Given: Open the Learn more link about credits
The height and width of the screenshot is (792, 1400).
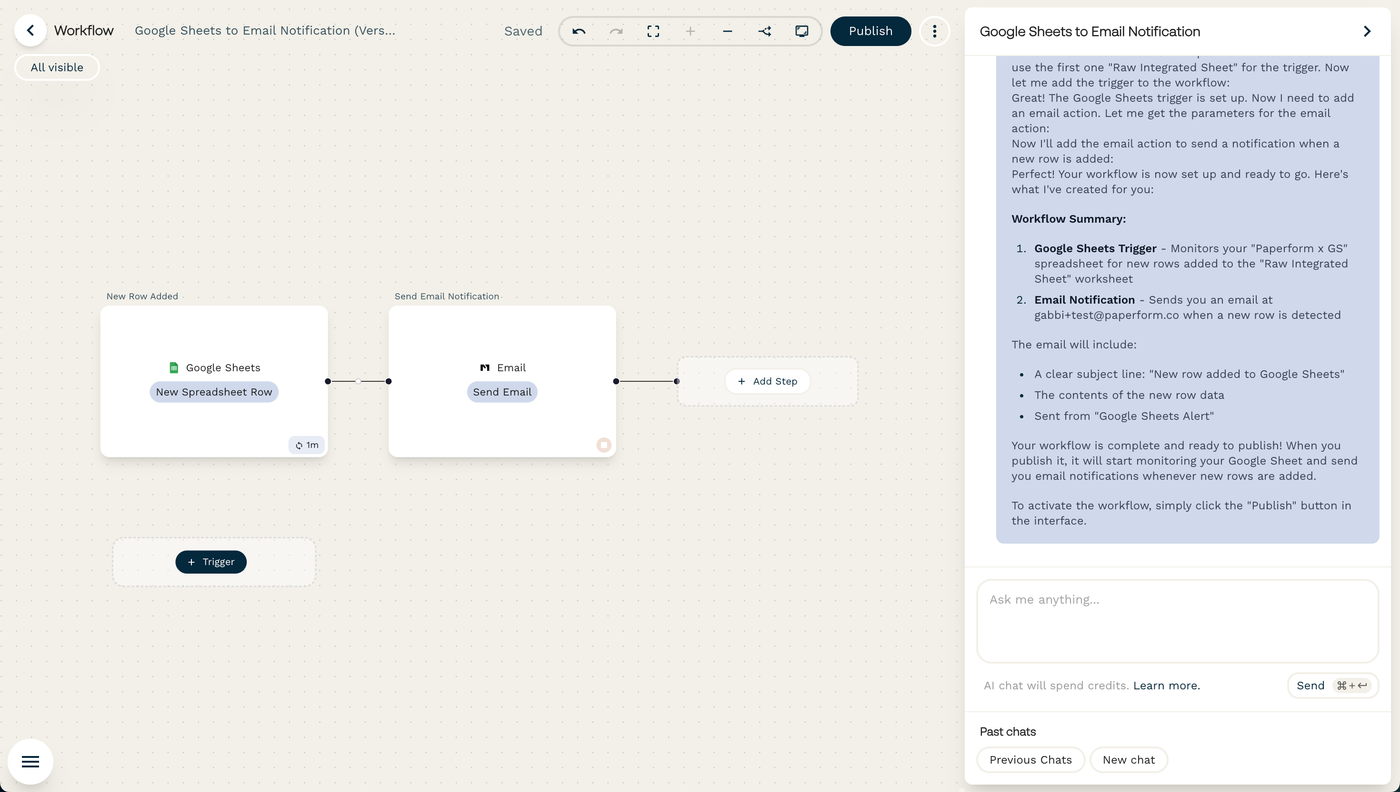Looking at the screenshot, I should coord(1166,686).
